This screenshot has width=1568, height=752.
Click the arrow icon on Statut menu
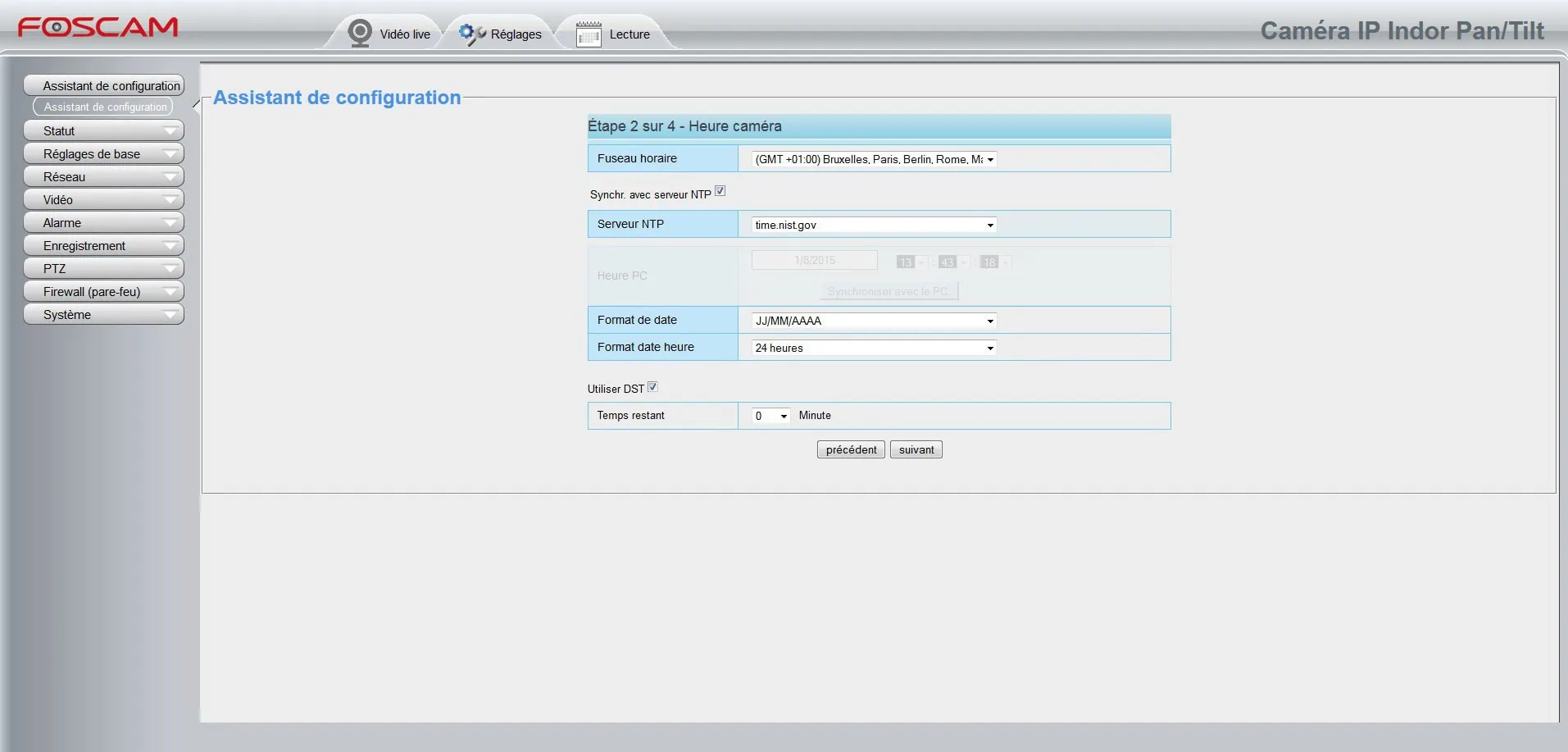[170, 131]
